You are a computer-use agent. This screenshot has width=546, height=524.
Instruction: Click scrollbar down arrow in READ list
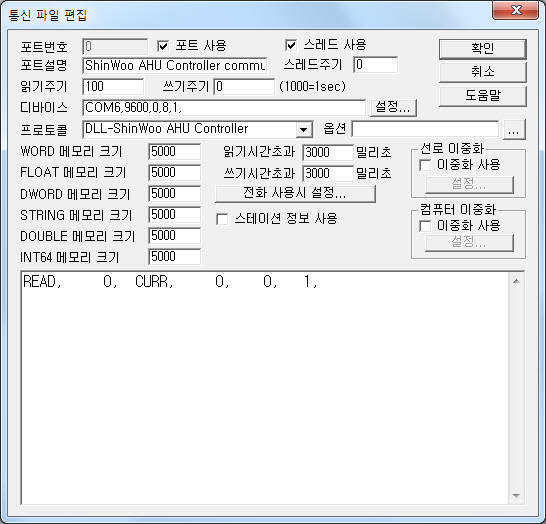point(516,496)
